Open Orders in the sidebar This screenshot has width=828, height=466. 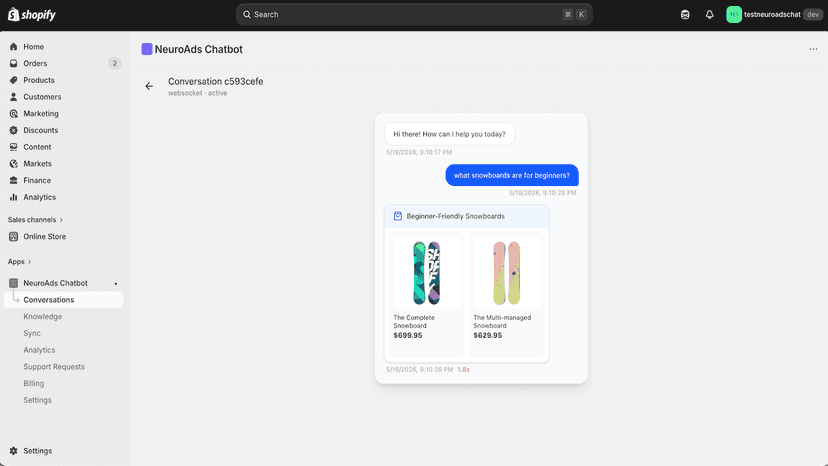click(35, 63)
